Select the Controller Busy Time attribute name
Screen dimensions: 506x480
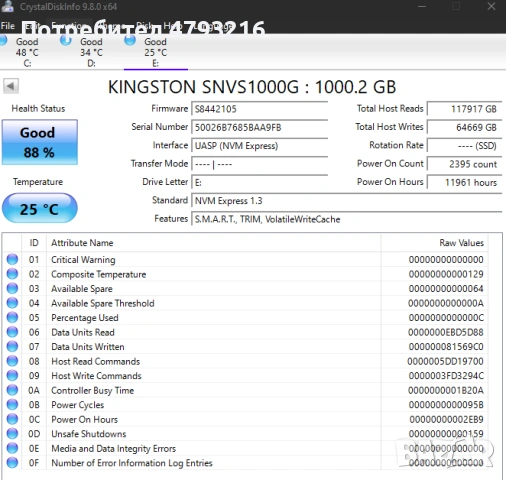93,390
